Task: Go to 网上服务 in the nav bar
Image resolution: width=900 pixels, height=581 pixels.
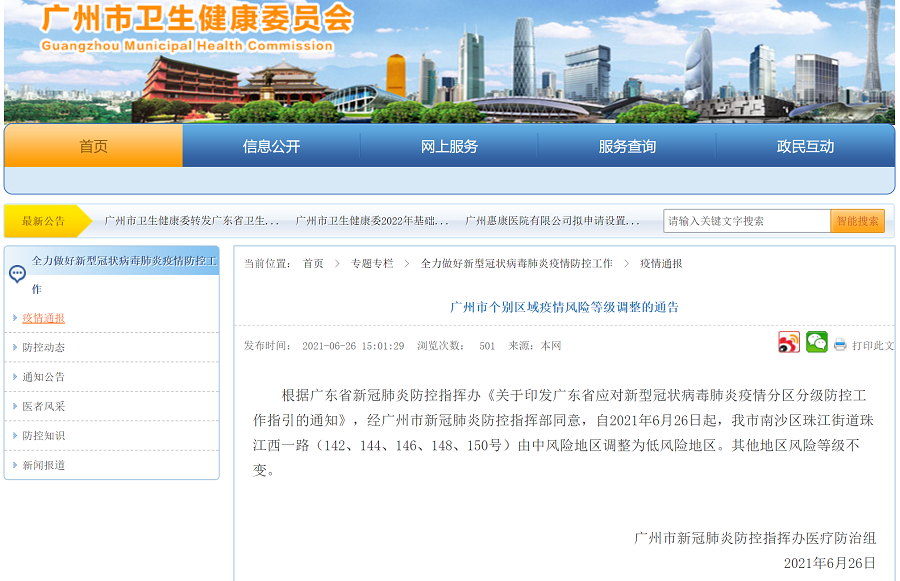Action: (x=449, y=146)
